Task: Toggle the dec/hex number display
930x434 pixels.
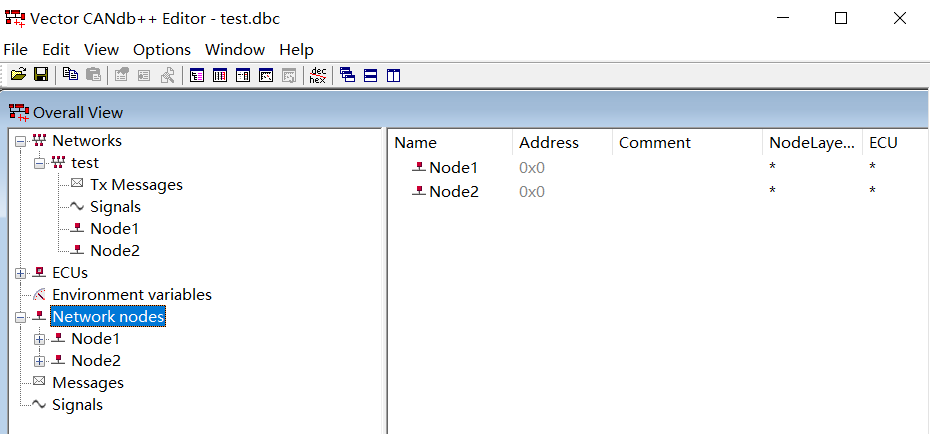Action: (x=317, y=75)
